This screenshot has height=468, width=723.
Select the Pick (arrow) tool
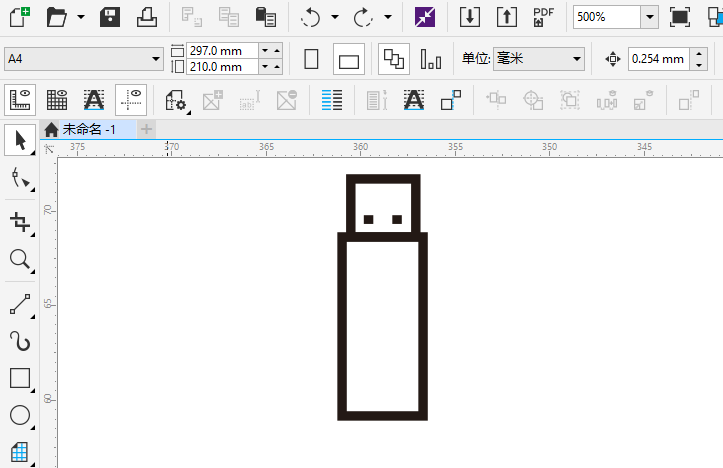point(19,141)
